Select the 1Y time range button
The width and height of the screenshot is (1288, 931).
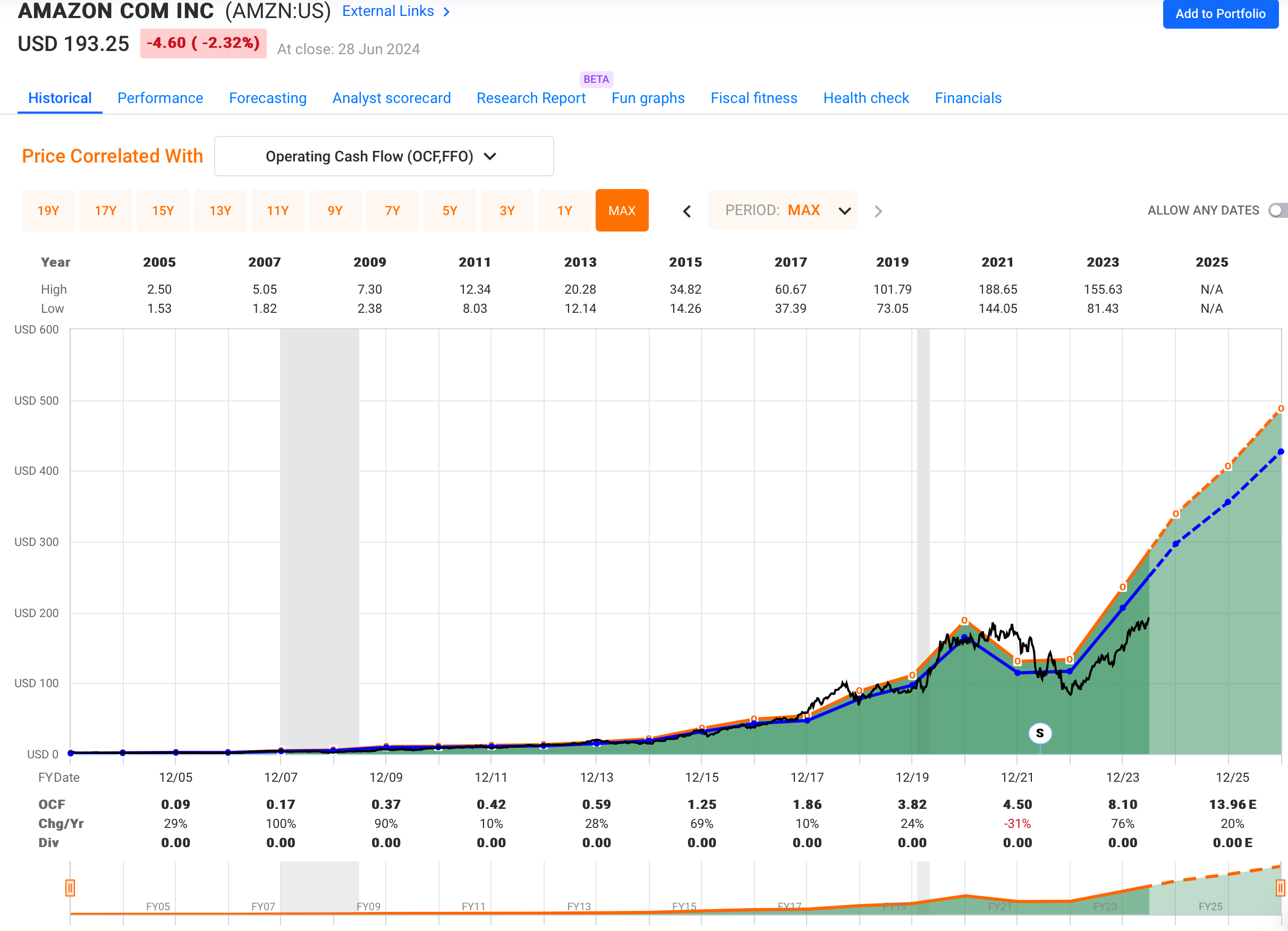[564, 211]
